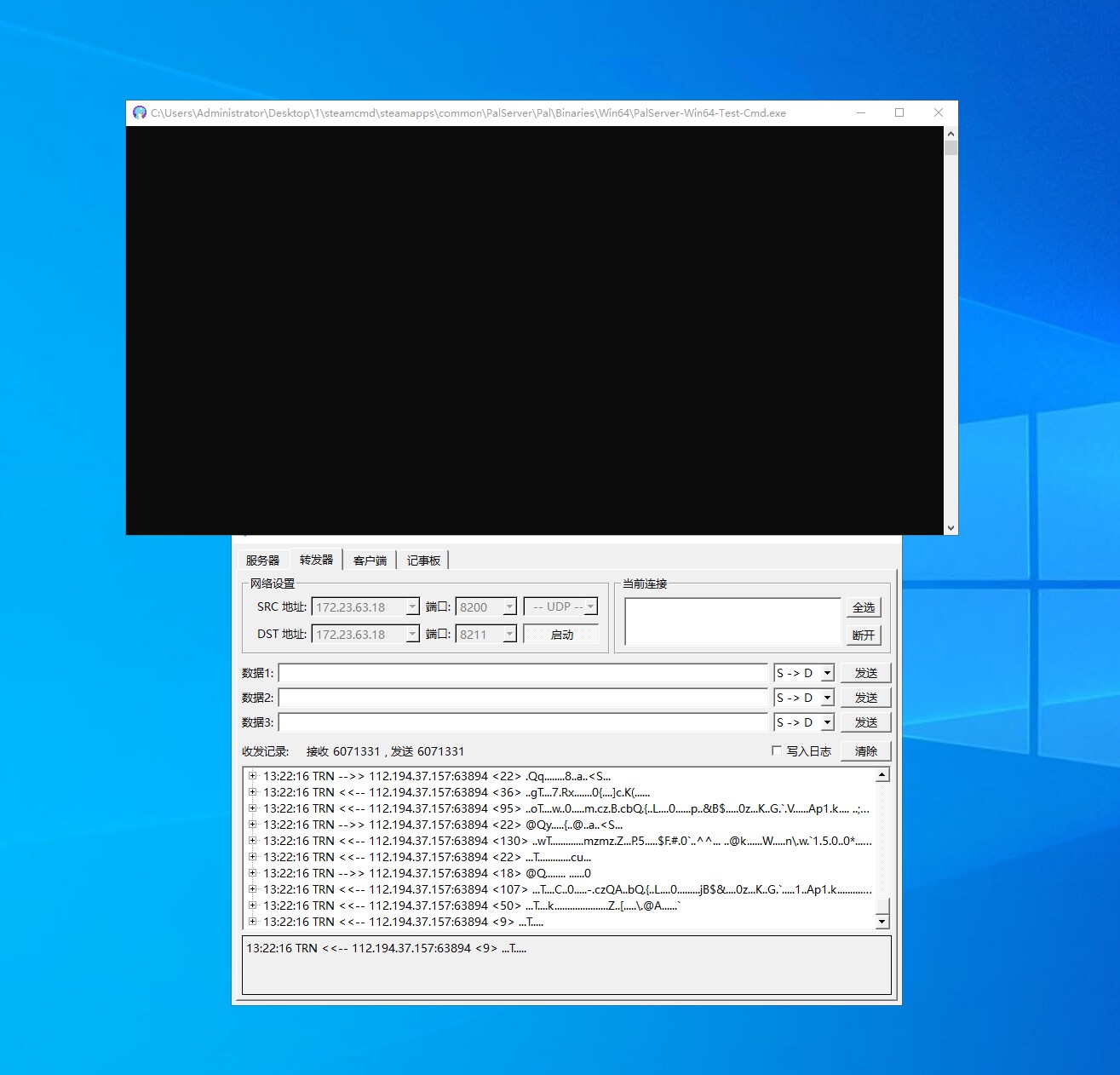Screen dimensions: 1120x1075
Task: Click the 发送 button for 数据2
Action: 866,698
